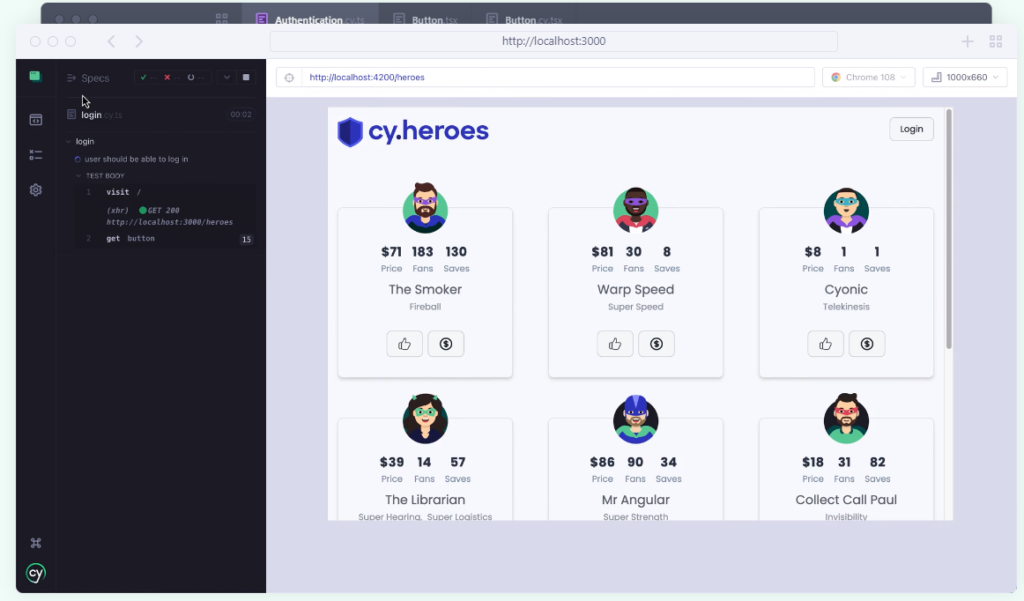This screenshot has width=1024, height=601.
Task: Hire The Smoker with dollar button
Action: [446, 344]
